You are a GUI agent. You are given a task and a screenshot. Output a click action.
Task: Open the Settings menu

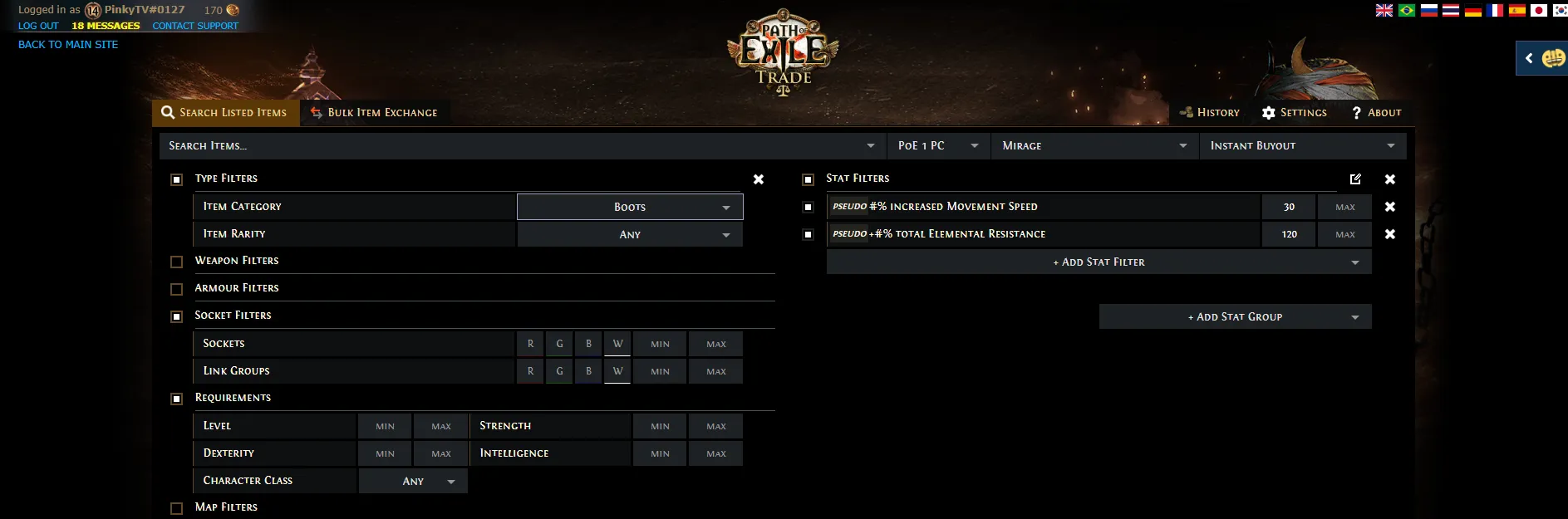[1295, 112]
